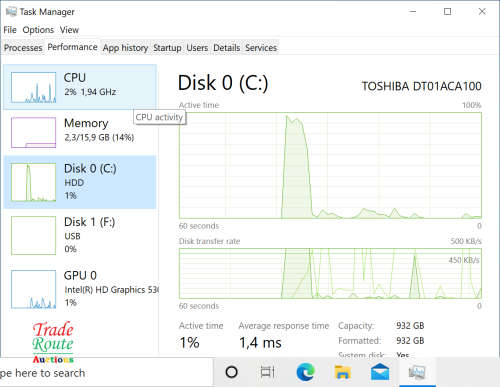The width and height of the screenshot is (500, 387).
Task: Click the Cortana circle icon in taskbar
Action: (232, 372)
